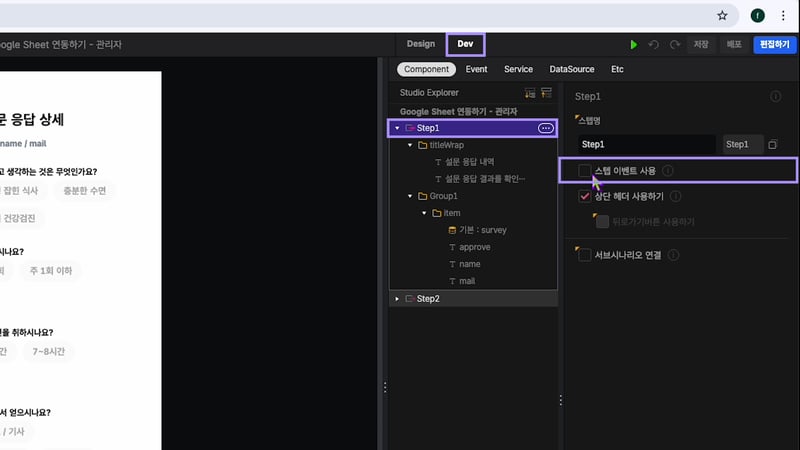
Task: Click the blue 편집하기 button
Action: (x=774, y=44)
